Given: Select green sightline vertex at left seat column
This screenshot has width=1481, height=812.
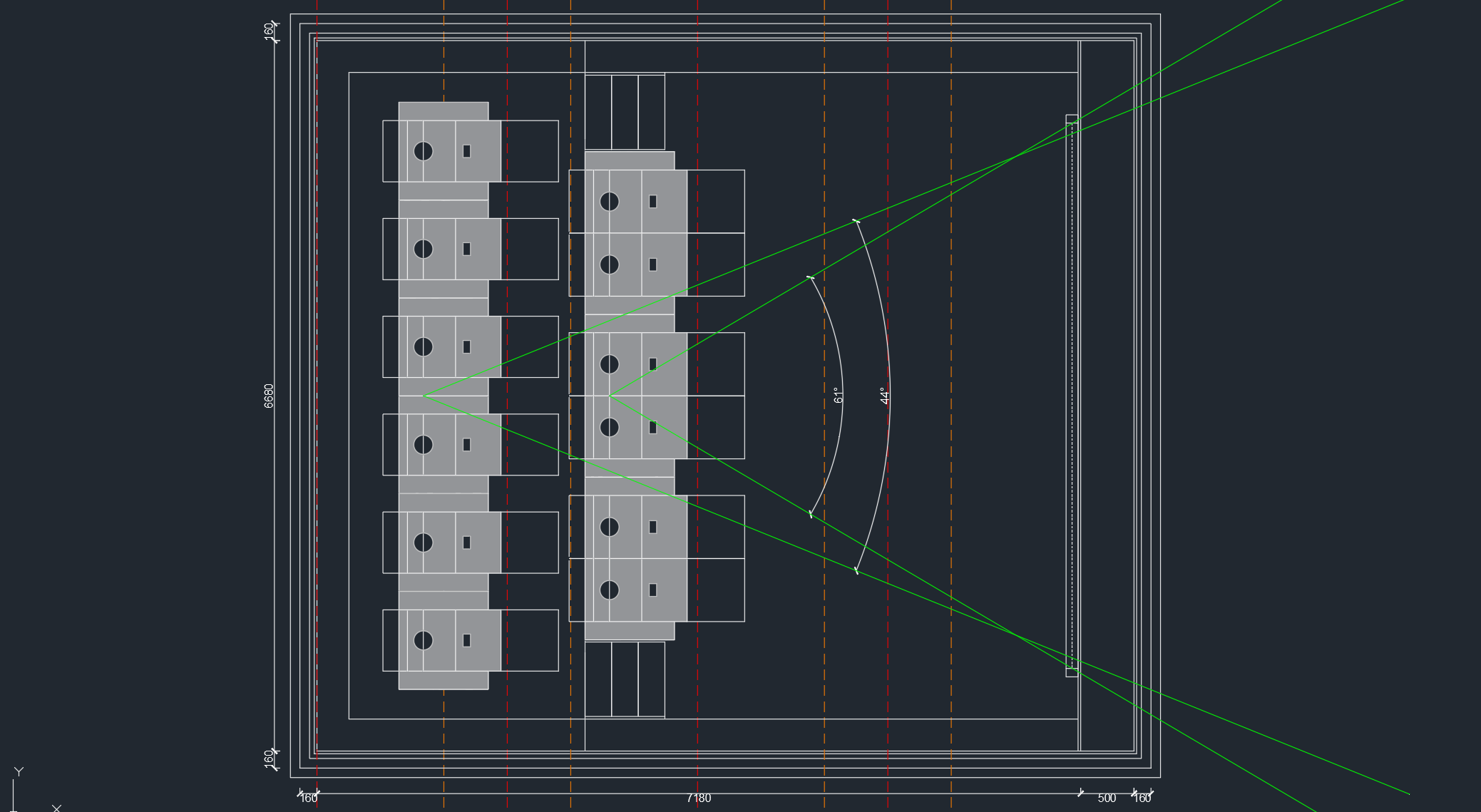Looking at the screenshot, I should [424, 396].
